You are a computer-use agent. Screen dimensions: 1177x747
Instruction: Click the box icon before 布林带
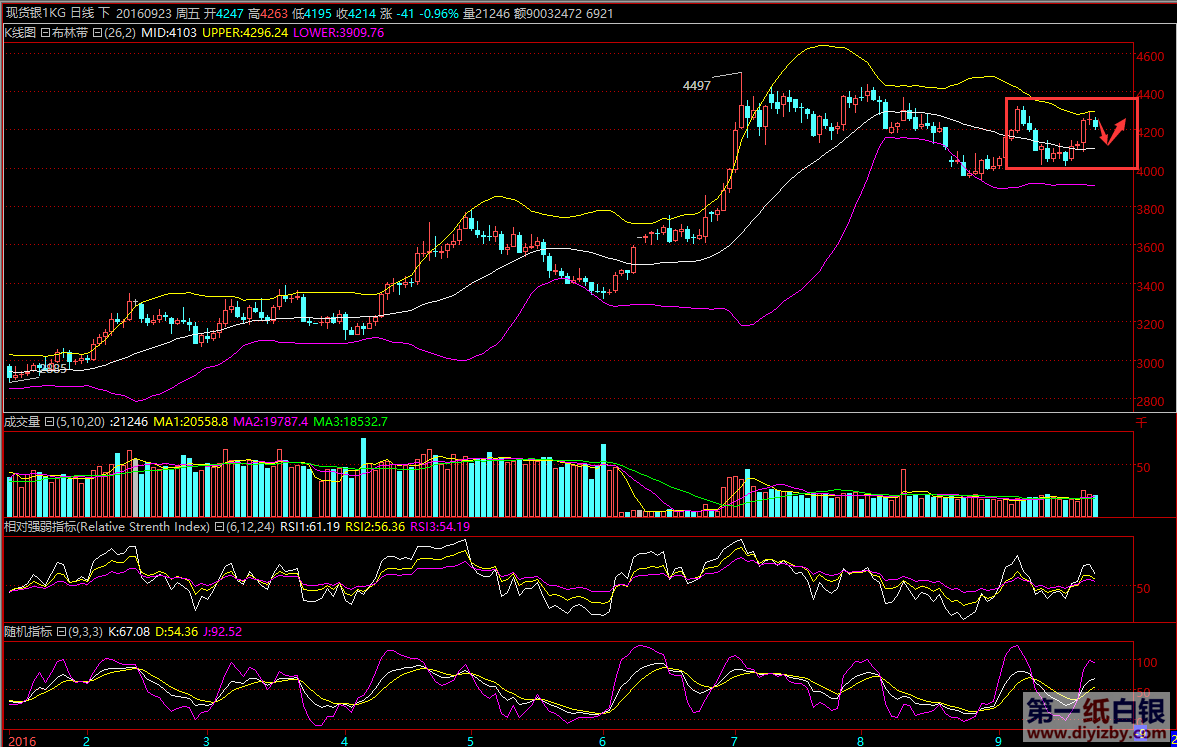point(45,32)
